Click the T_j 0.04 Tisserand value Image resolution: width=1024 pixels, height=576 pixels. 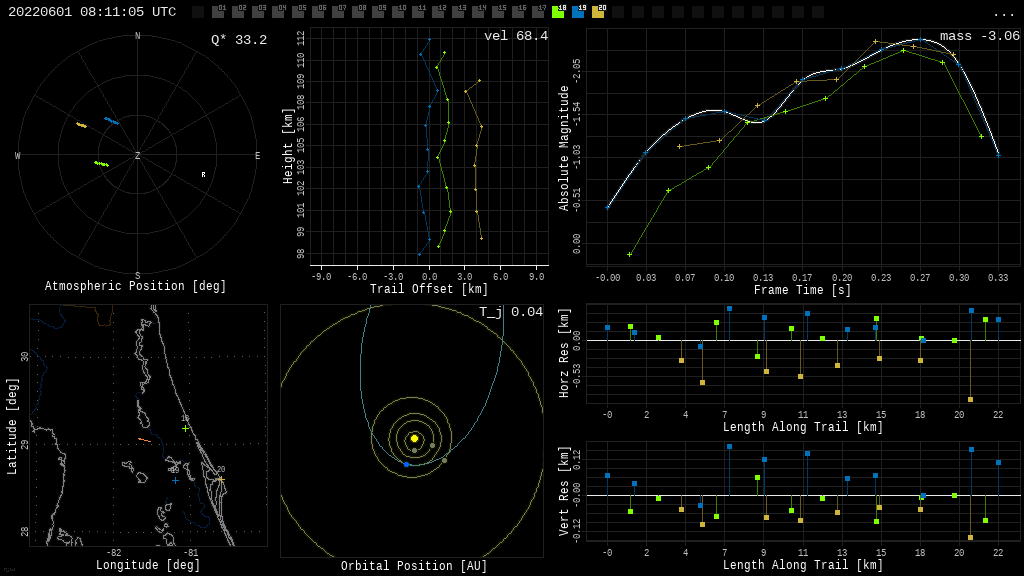(x=510, y=312)
